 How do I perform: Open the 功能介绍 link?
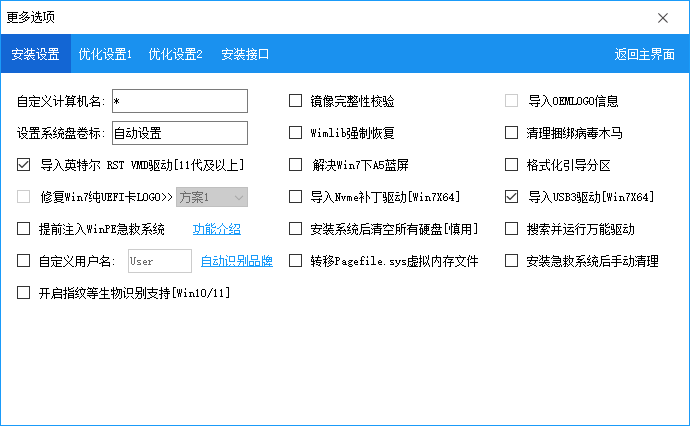[x=217, y=229]
